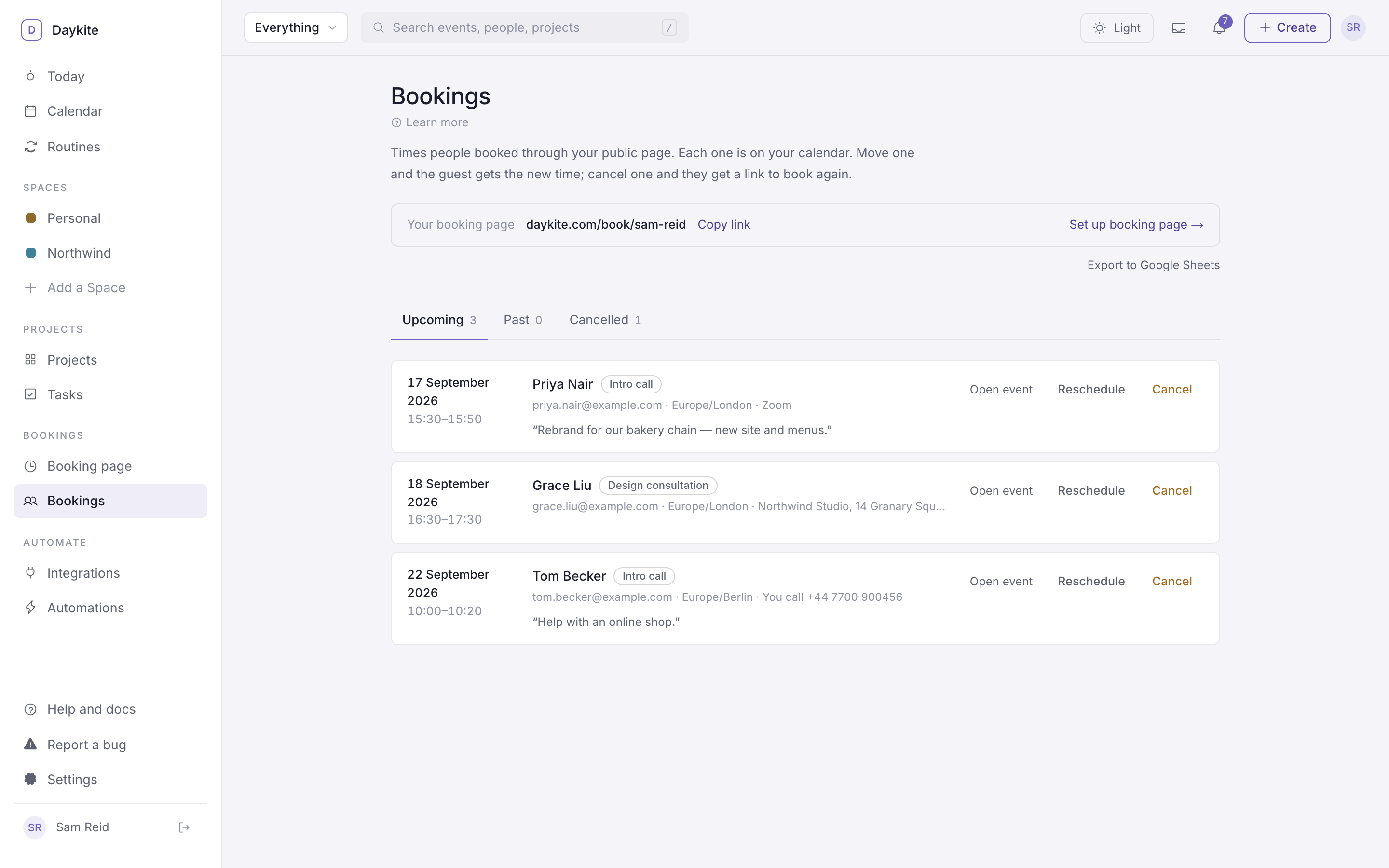The image size is (1389, 868).
Task: Toggle the Light theme button
Action: (1117, 27)
